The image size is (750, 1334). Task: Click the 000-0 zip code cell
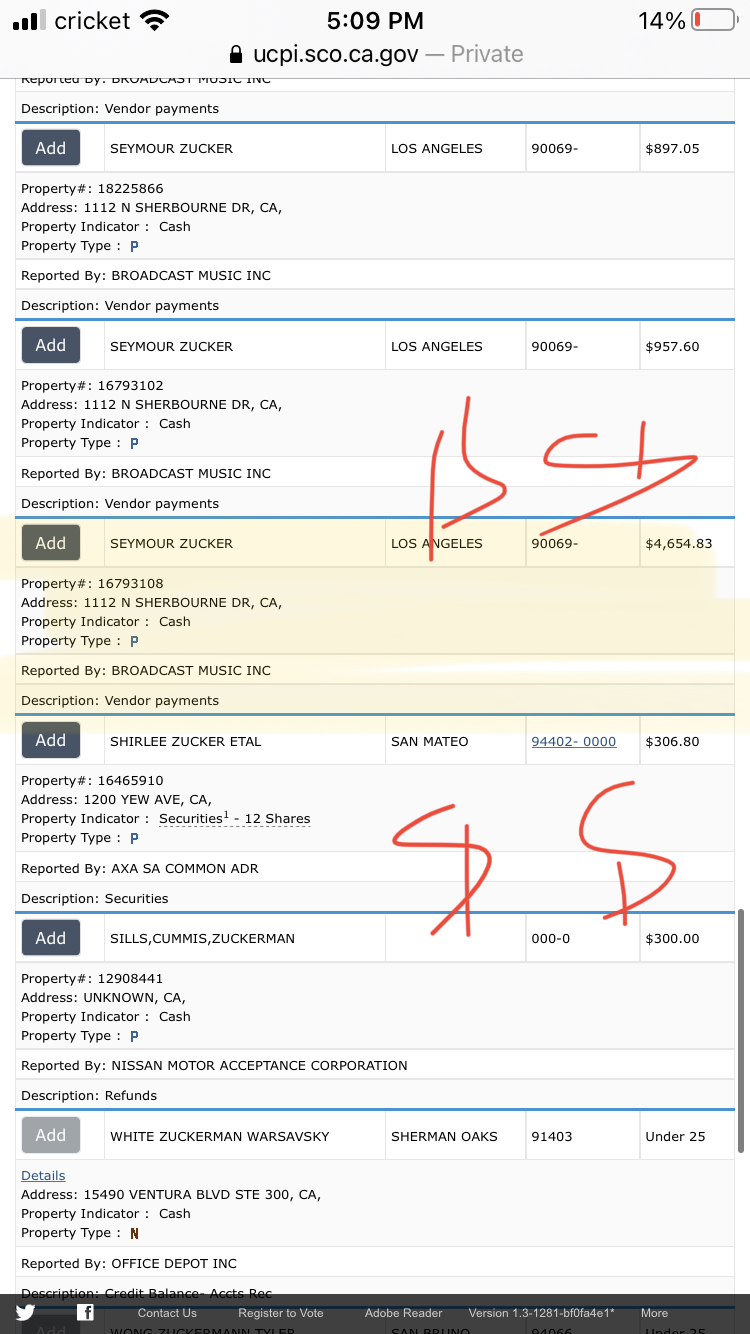click(581, 939)
